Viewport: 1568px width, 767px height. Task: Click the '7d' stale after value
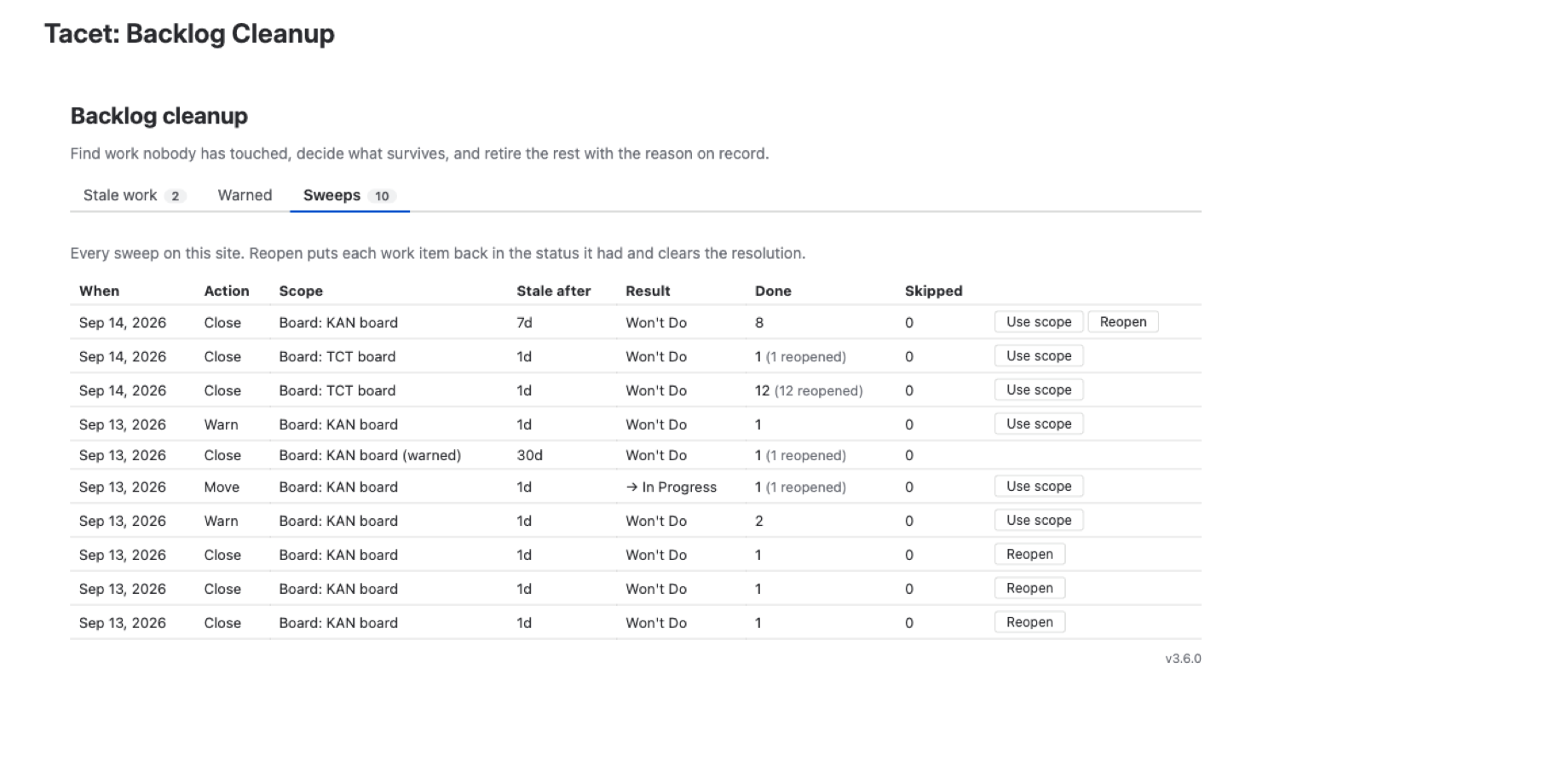(524, 322)
